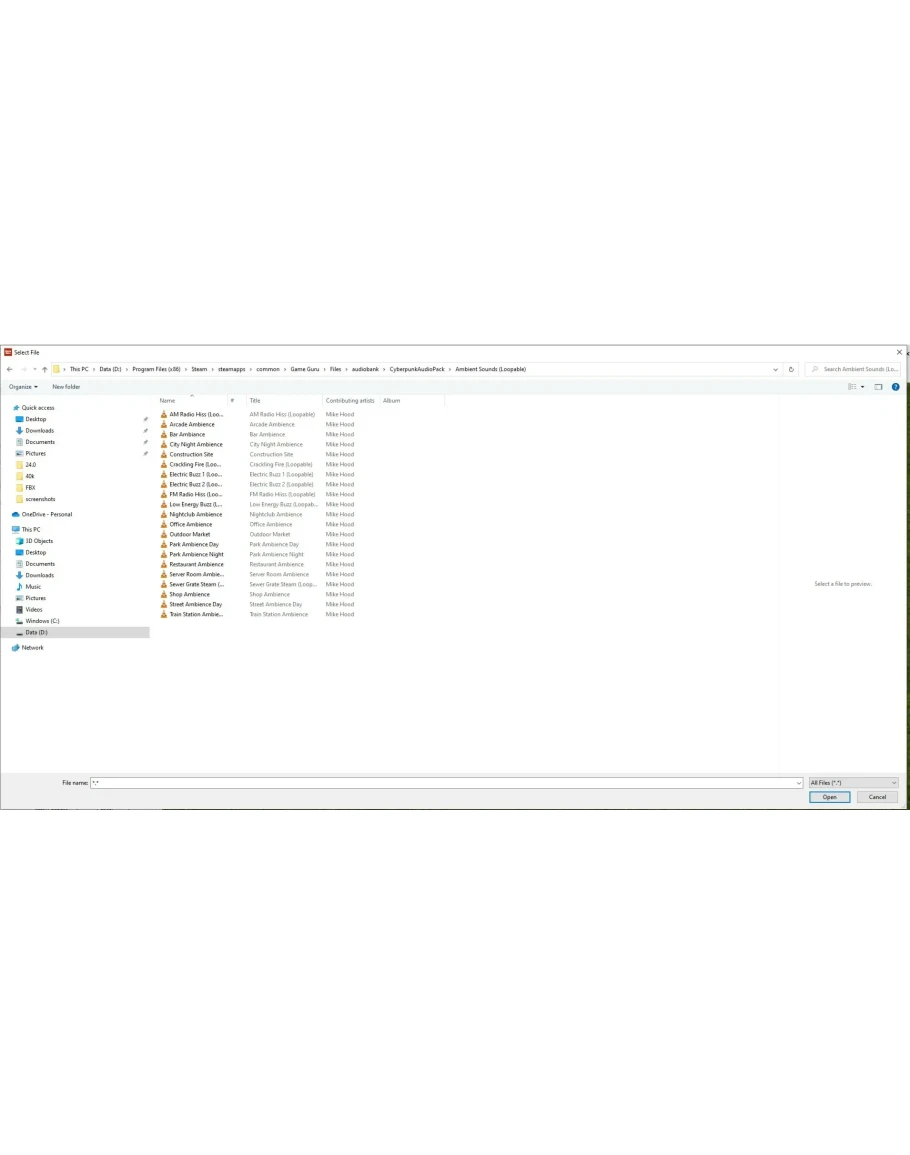Click the File name input field
Viewport: 910px width, 1155px height.
[x=445, y=783]
